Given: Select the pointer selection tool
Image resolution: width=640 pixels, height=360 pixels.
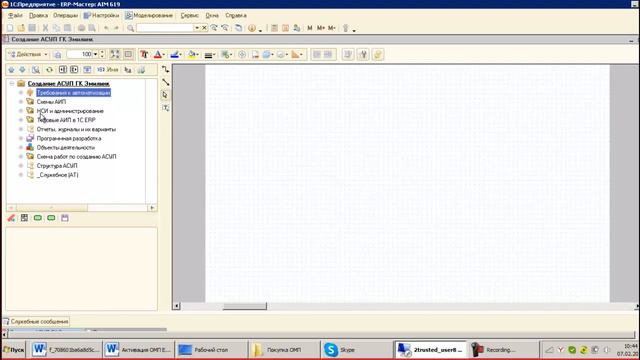Looking at the screenshot, I should pos(165,95).
